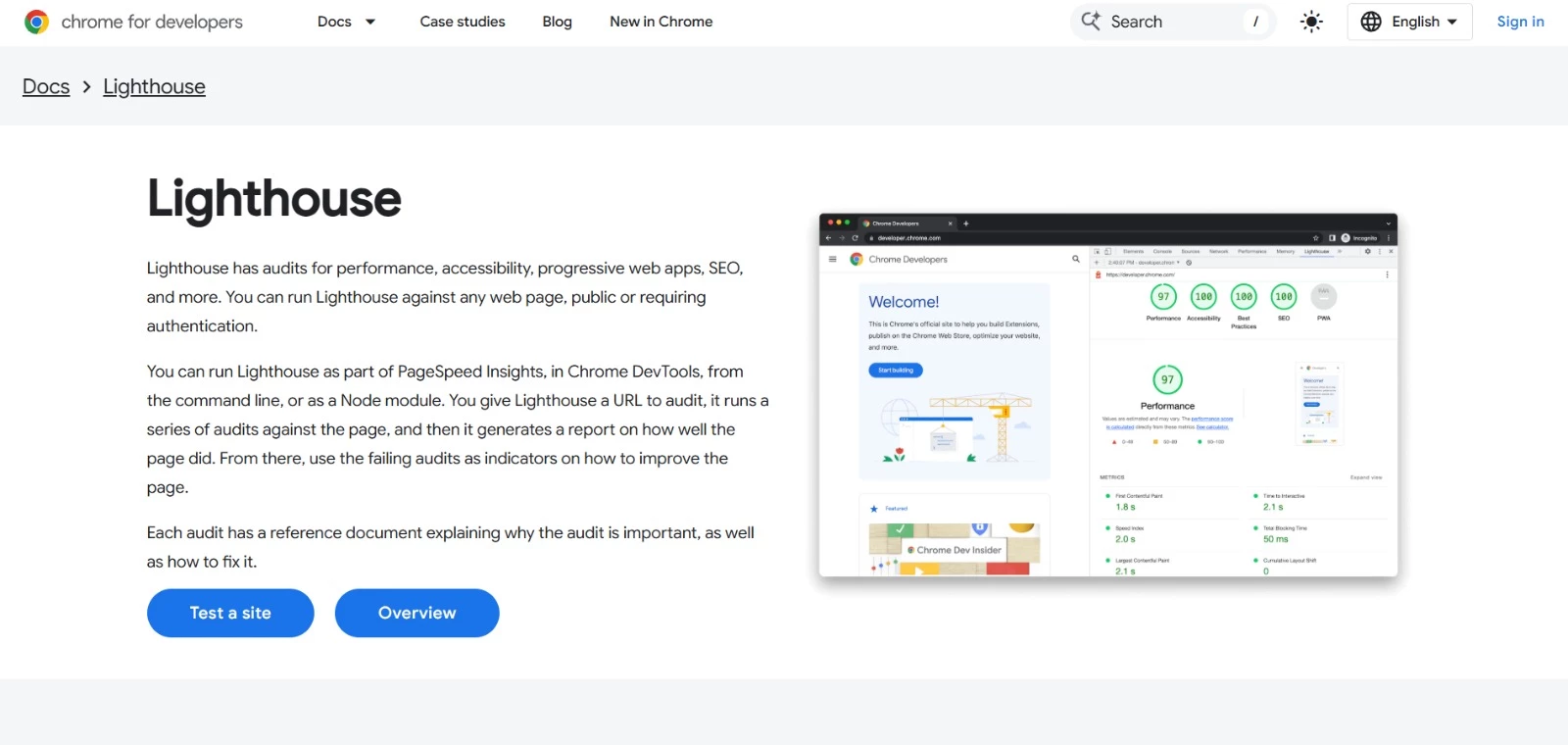Viewport: 1568px width, 745px height.
Task: Open the Lighthouse DevTools screenshot image
Action: pyautogui.click(x=1108, y=395)
